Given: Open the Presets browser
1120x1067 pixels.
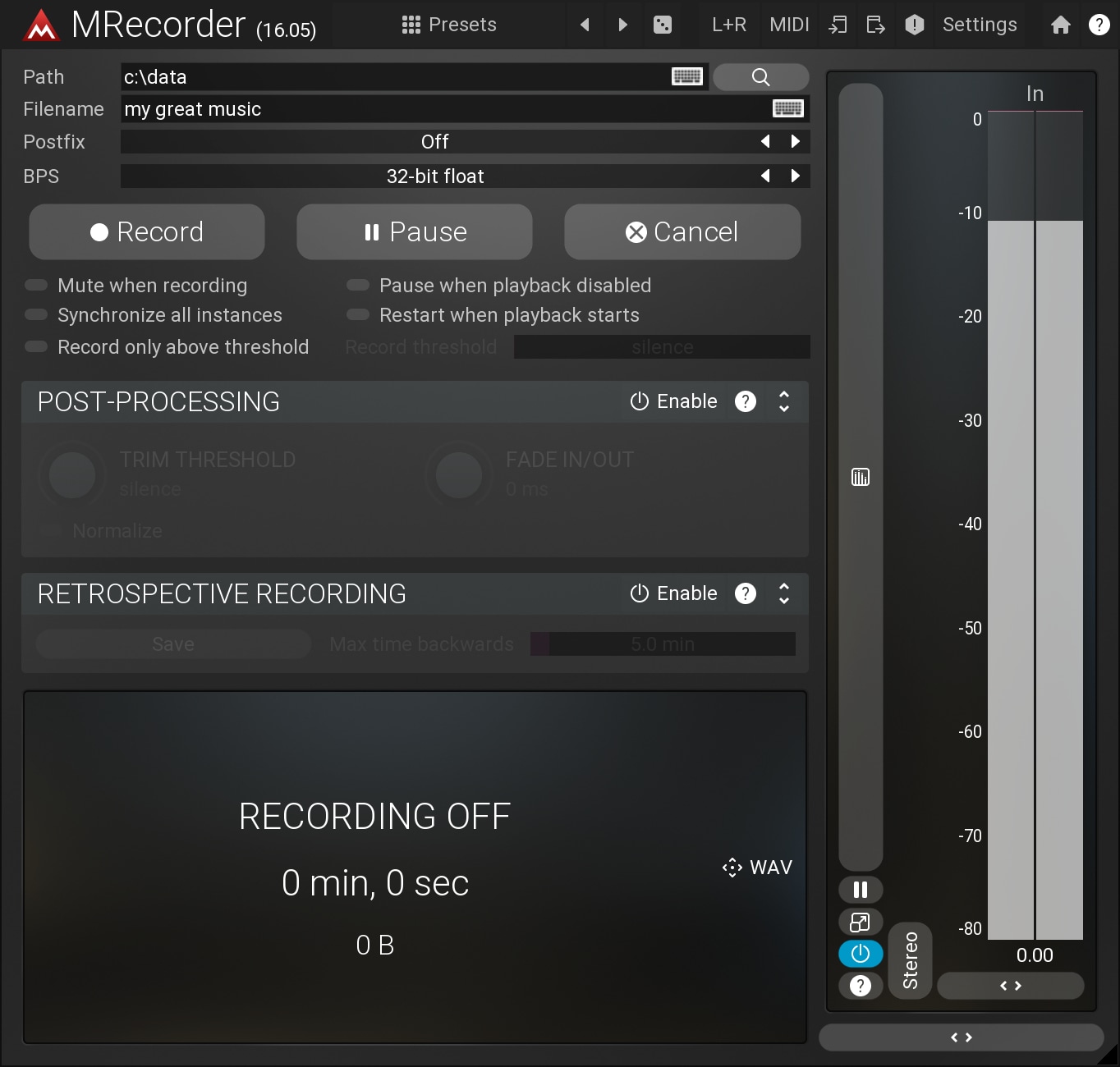Looking at the screenshot, I should tap(449, 25).
